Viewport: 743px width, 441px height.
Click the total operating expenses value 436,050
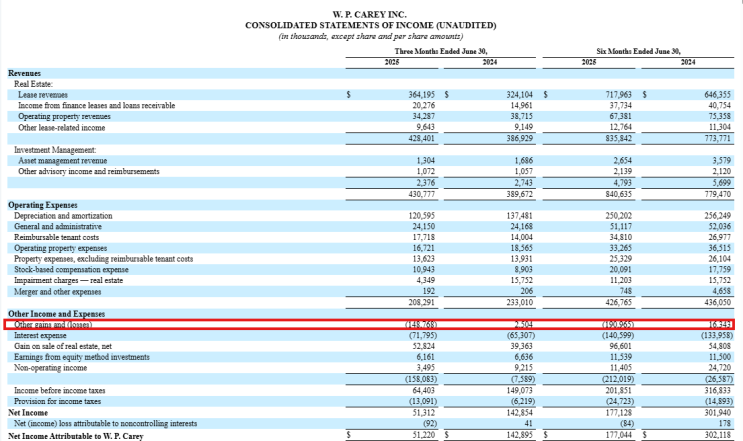coord(717,303)
